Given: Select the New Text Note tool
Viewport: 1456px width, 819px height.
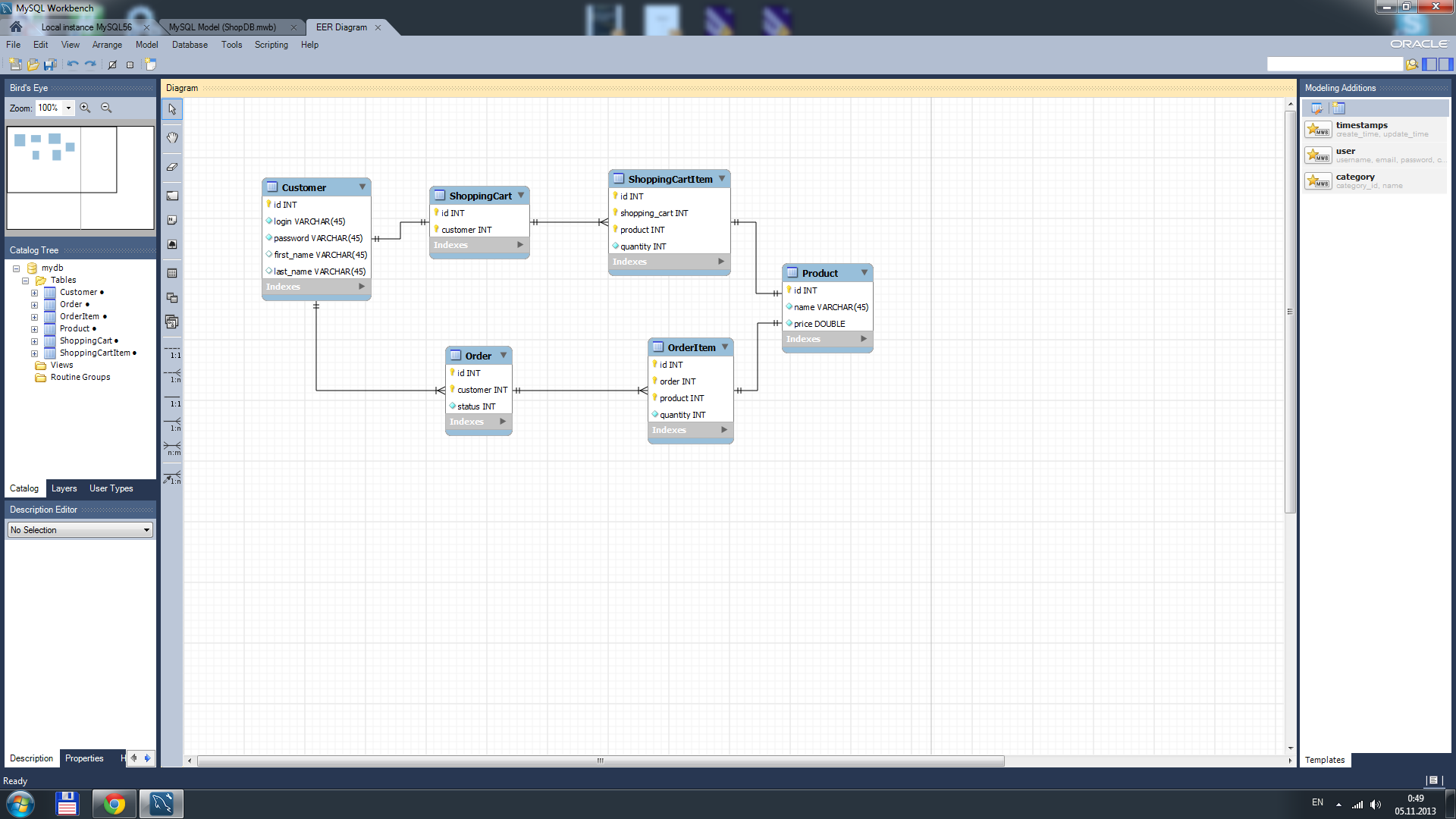Looking at the screenshot, I should coord(172,220).
